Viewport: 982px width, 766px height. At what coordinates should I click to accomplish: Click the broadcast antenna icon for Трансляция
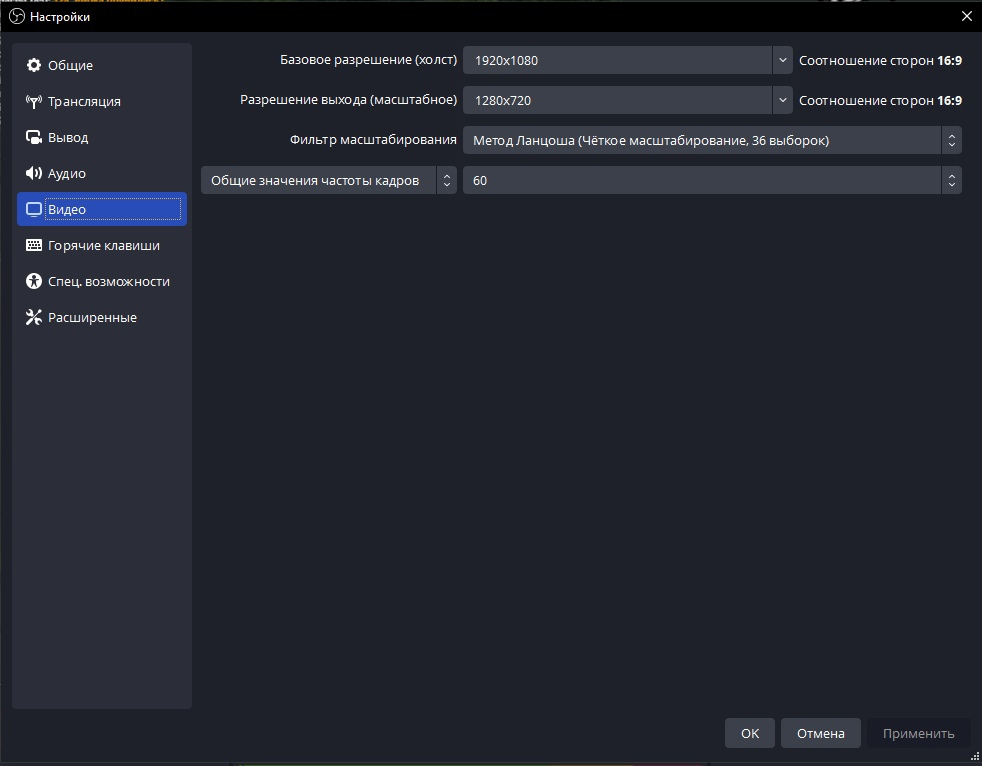[34, 102]
